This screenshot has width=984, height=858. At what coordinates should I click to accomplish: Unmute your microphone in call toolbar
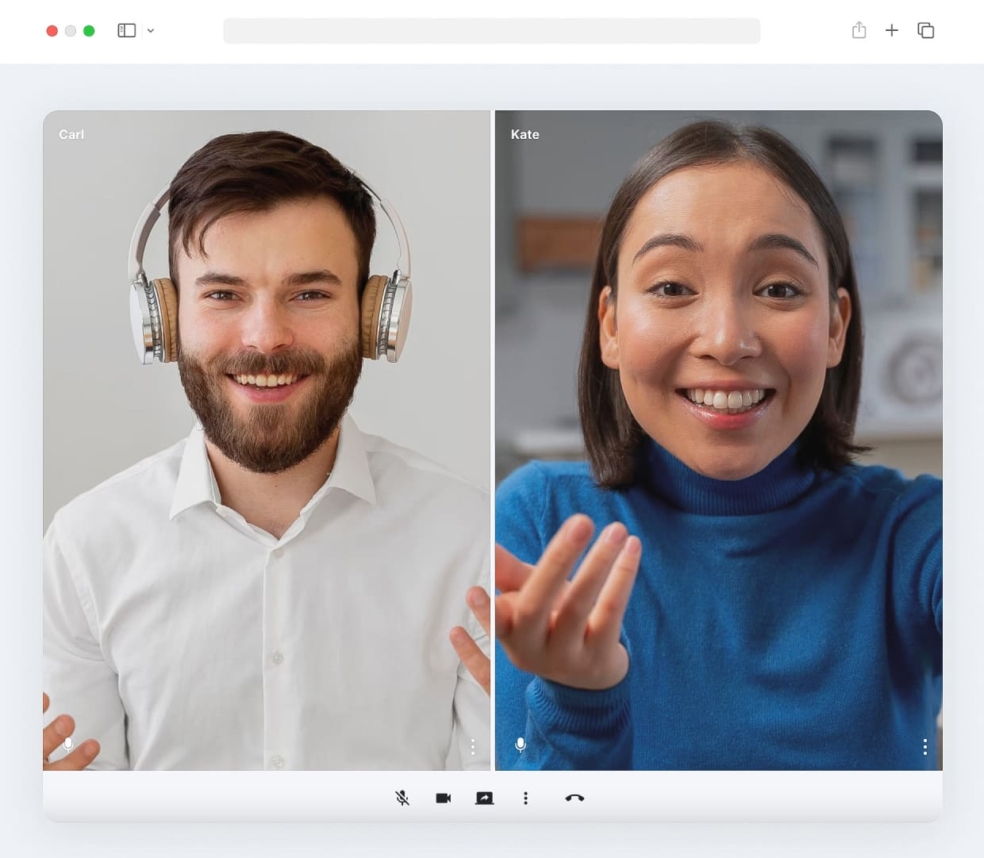402,798
